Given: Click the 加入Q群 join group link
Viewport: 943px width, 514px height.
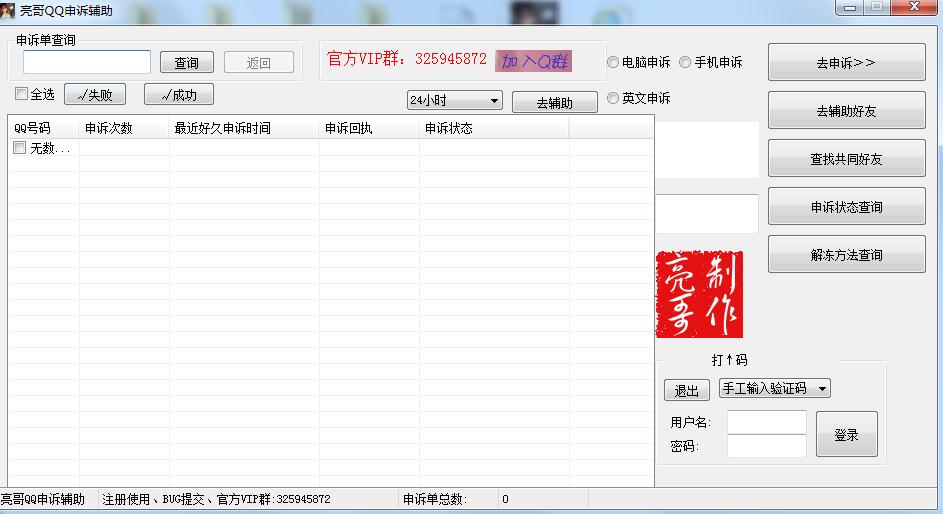Looking at the screenshot, I should tap(533, 61).
